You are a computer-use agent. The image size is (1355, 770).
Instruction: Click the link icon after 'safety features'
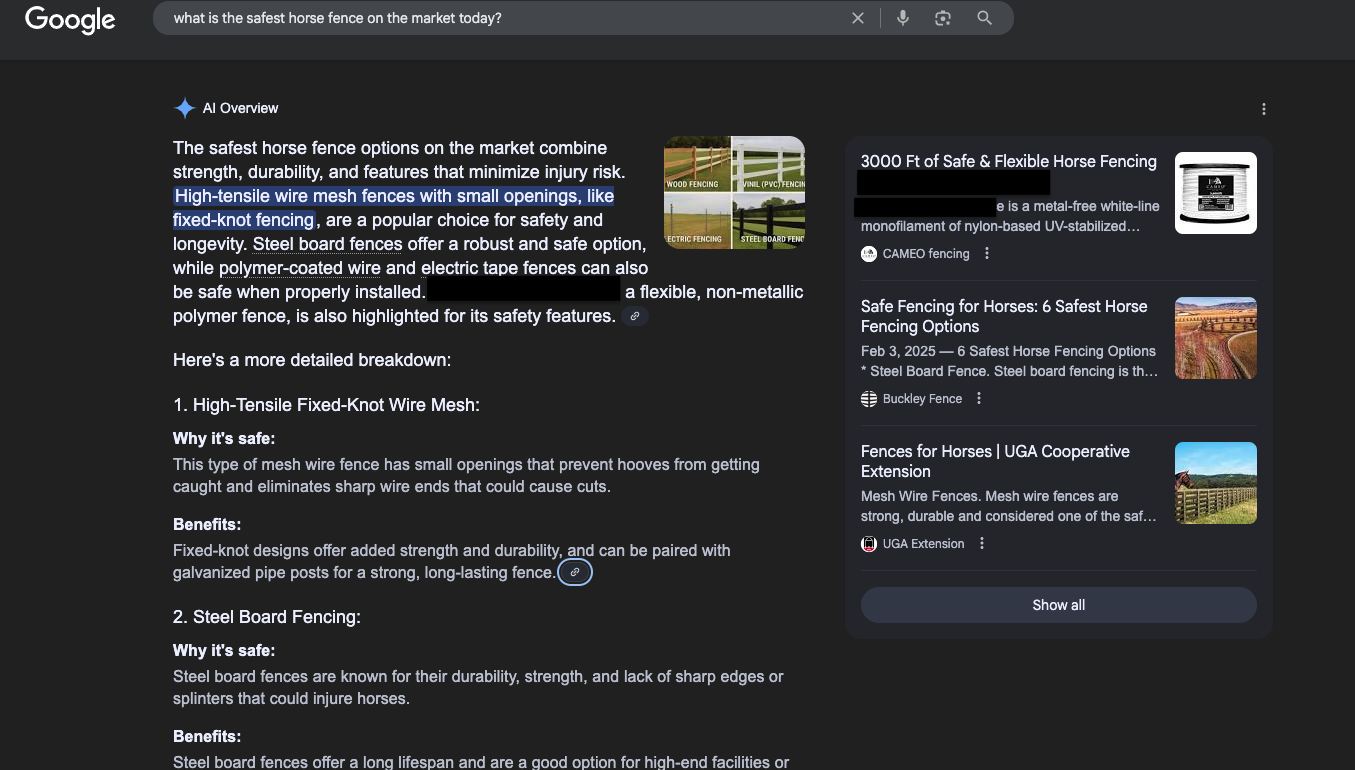634,315
